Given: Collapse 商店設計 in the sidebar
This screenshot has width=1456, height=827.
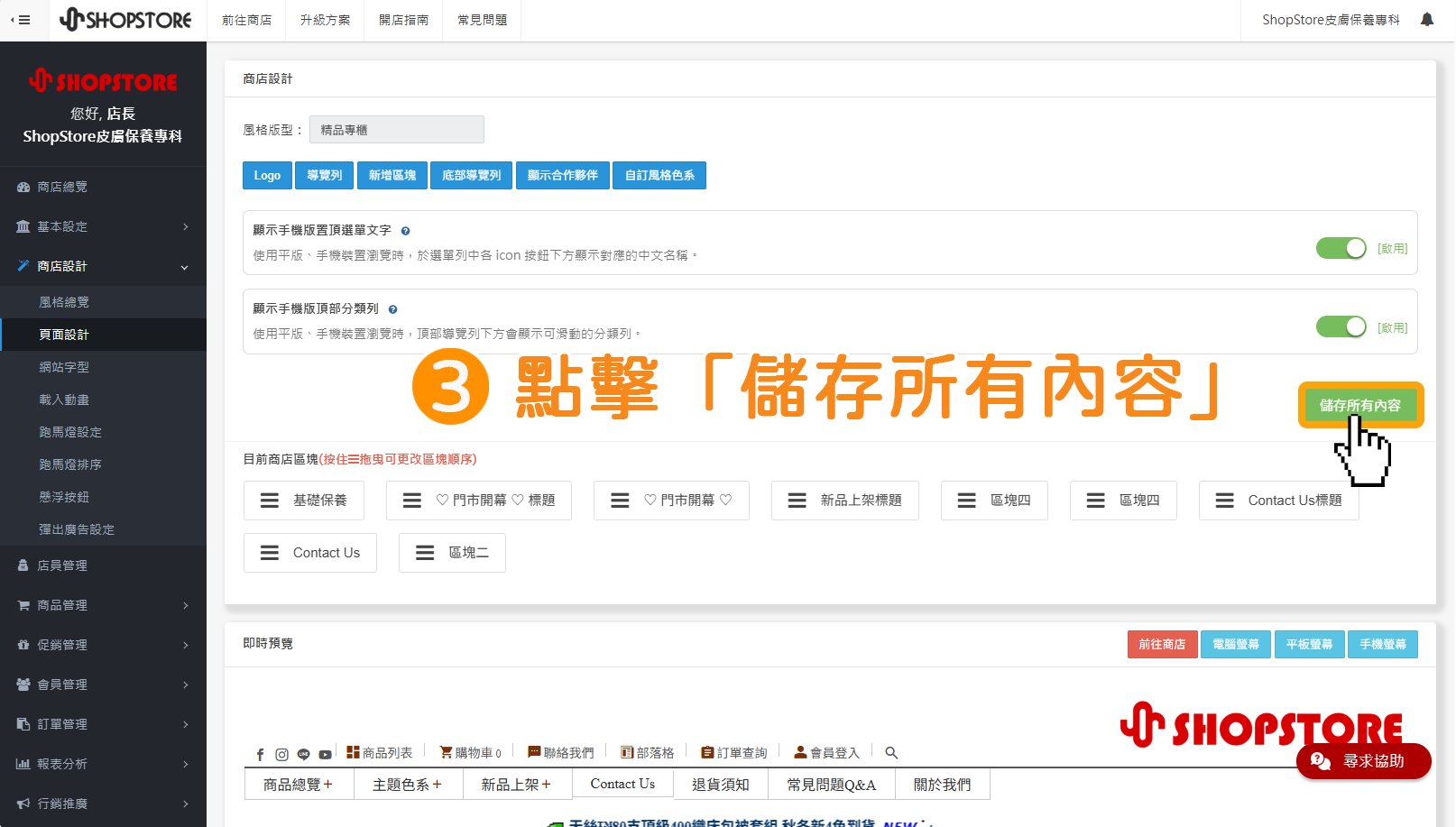Looking at the screenshot, I should tap(103, 266).
